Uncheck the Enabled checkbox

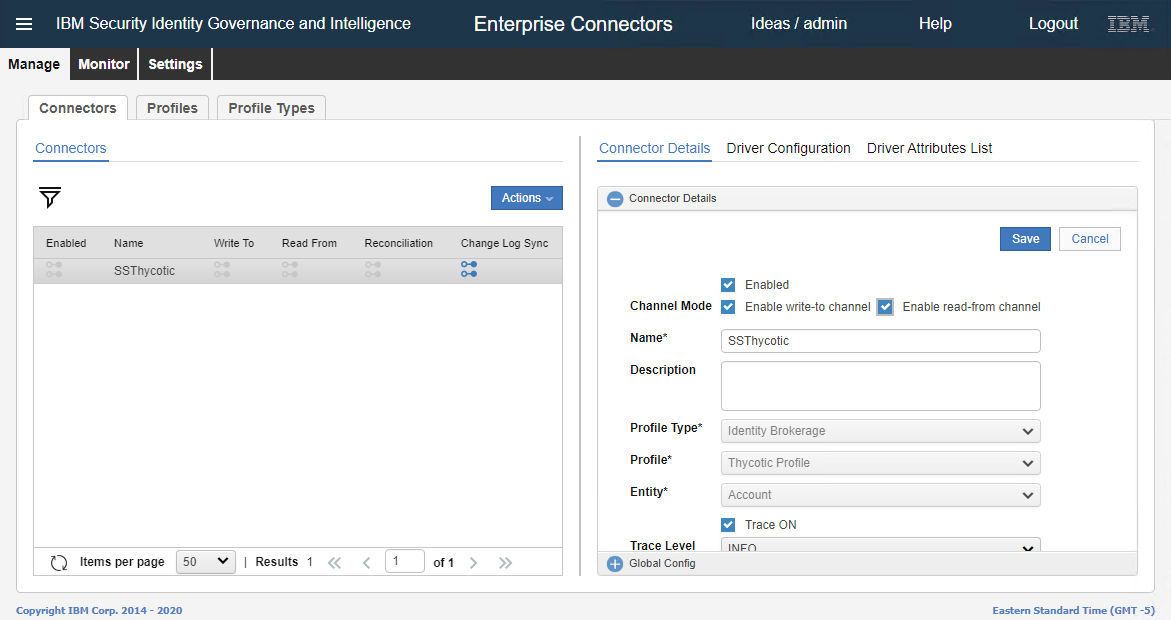point(728,285)
